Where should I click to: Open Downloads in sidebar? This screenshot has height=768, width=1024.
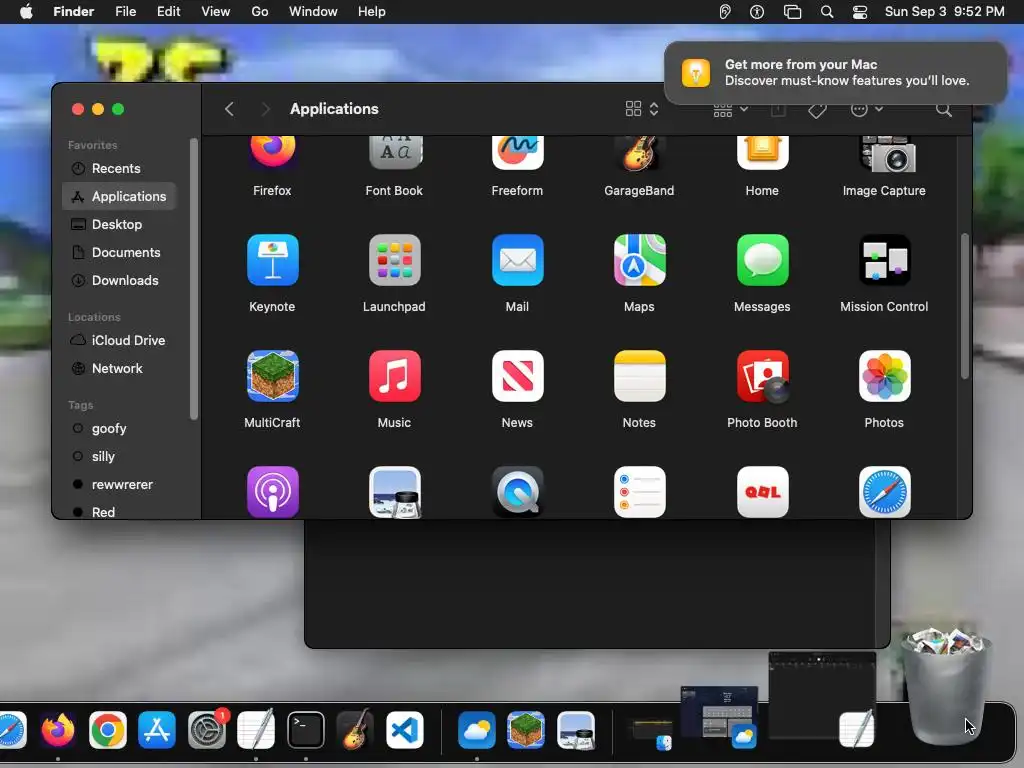click(119, 280)
